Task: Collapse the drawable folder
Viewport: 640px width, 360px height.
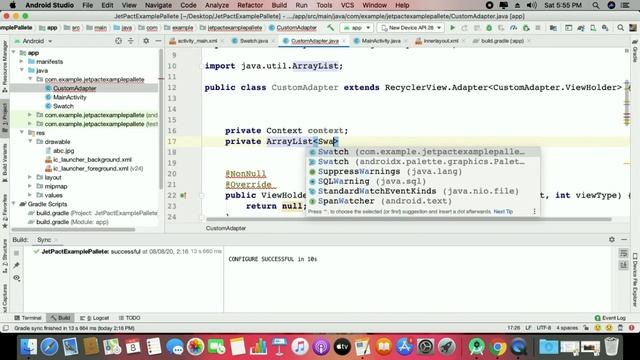Action: coord(30,142)
